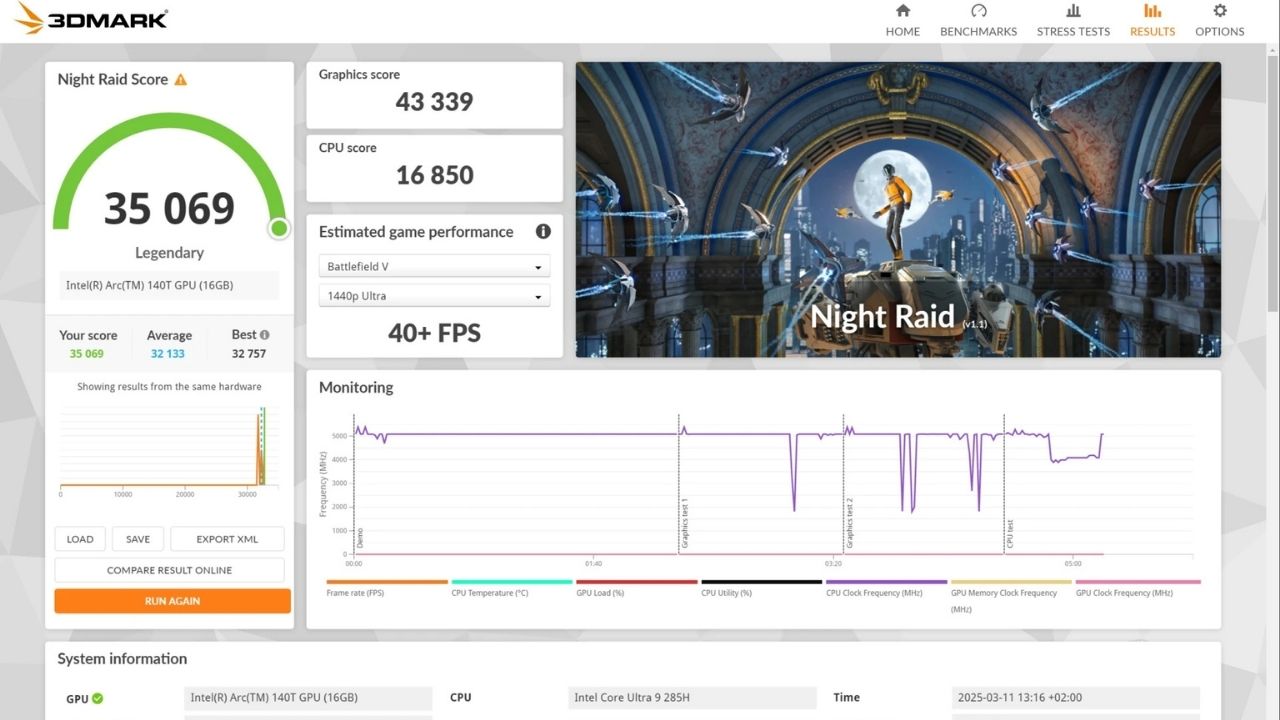Click CPU Clock Frequency purple legend swatch
Viewport: 1280px width, 720px height.
pos(886,582)
